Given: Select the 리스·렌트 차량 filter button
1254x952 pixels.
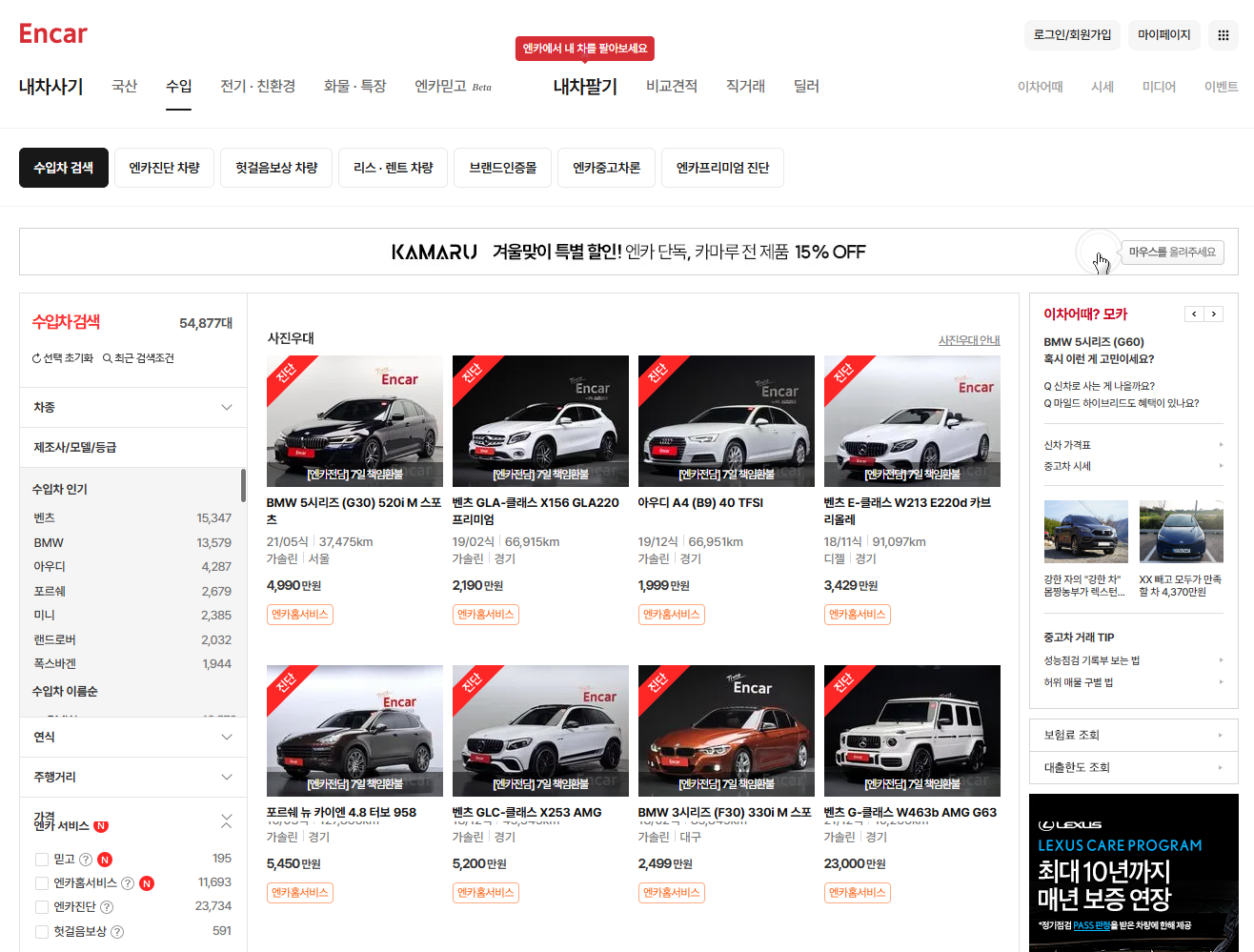Looking at the screenshot, I should point(393,168).
